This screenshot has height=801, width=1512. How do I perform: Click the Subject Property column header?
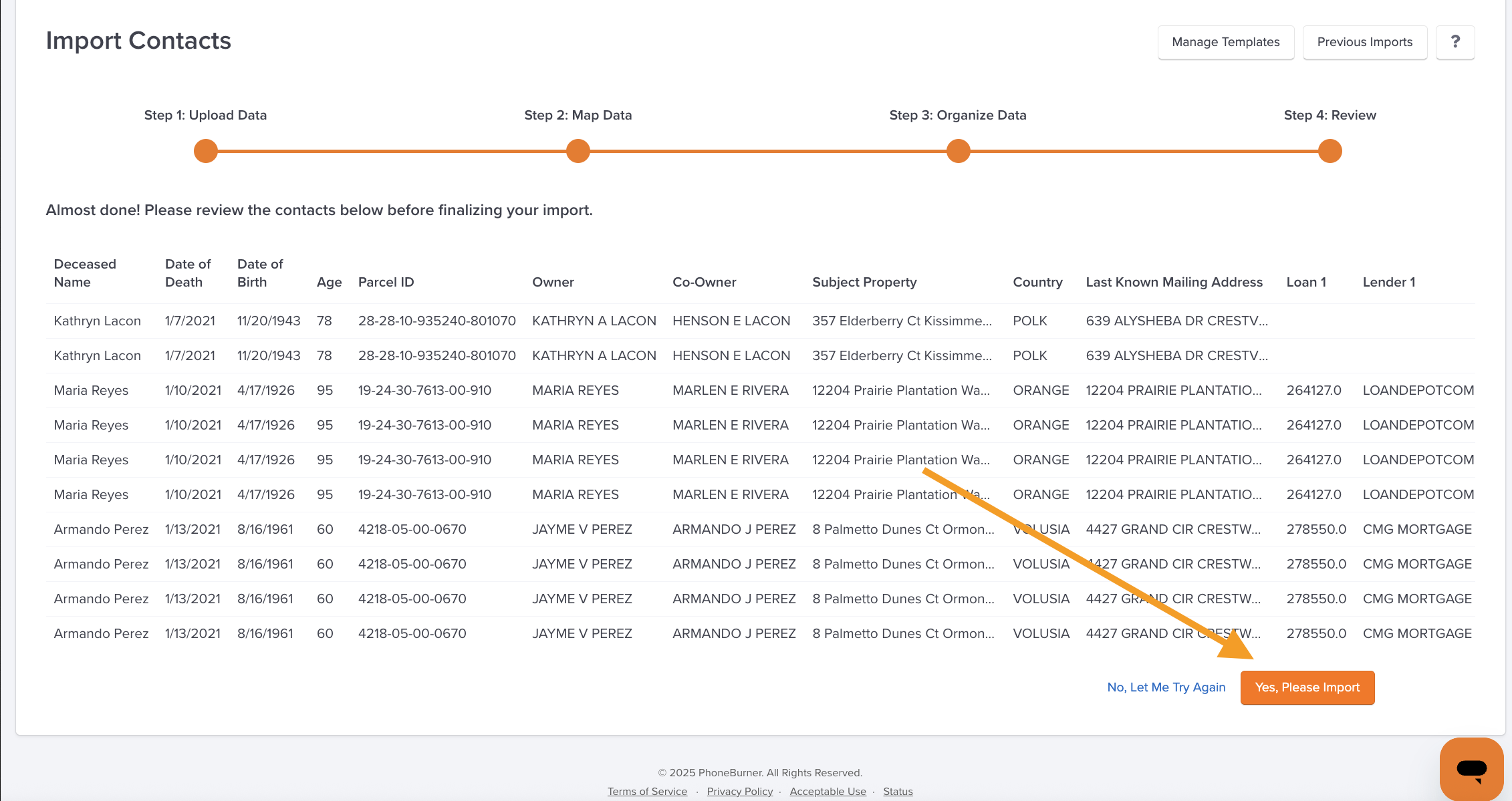coord(864,283)
